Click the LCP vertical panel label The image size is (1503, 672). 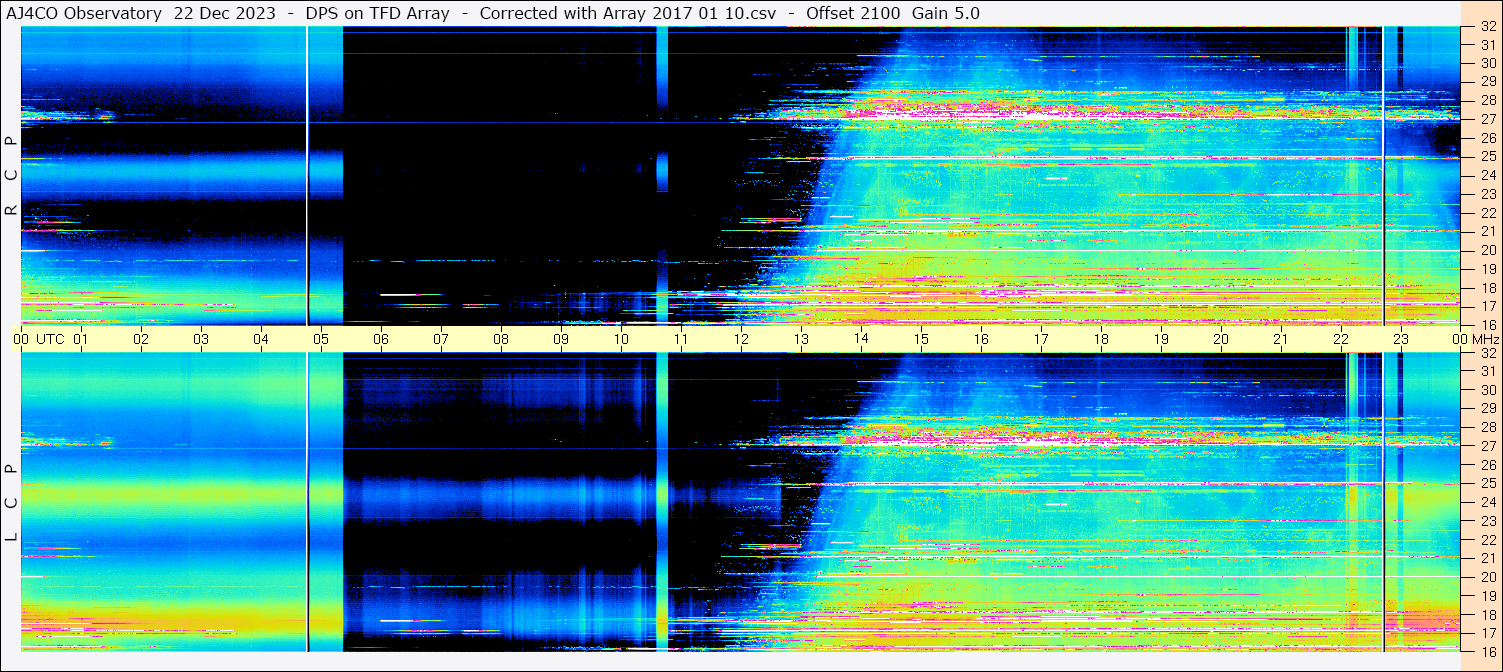click(11, 503)
